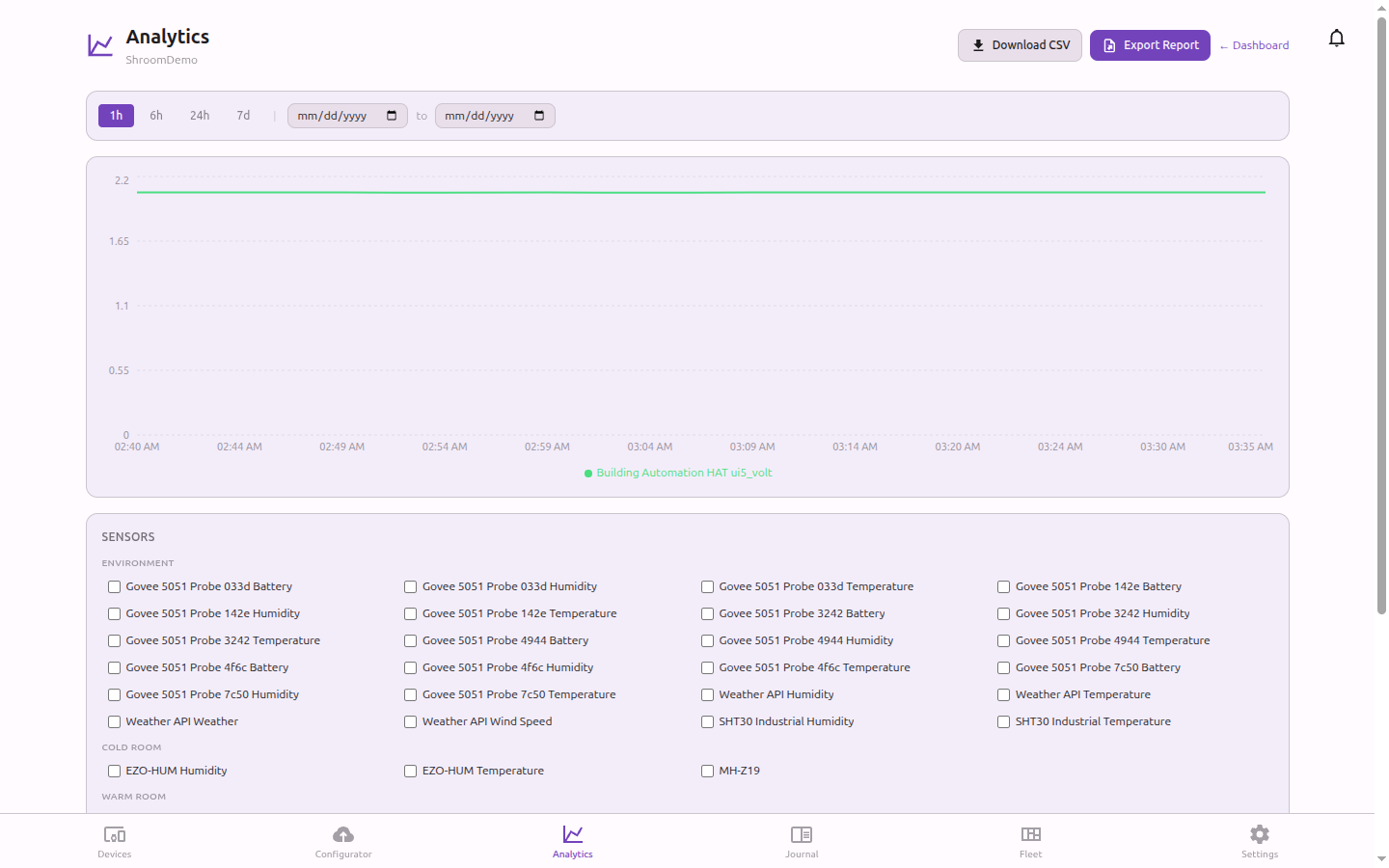Image resolution: width=1389 pixels, height=868 pixels.
Task: Click the page vertical scrollbar
Action: click(x=1381, y=313)
